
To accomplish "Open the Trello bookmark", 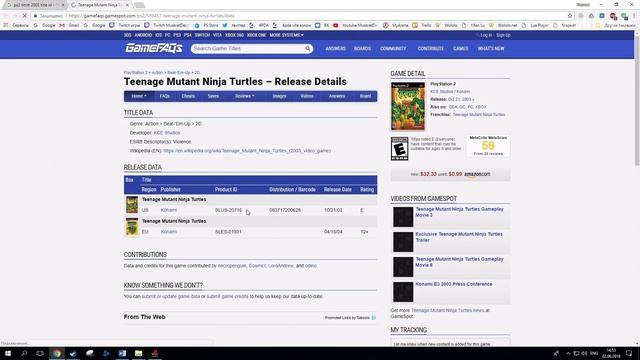I will [422, 25].
